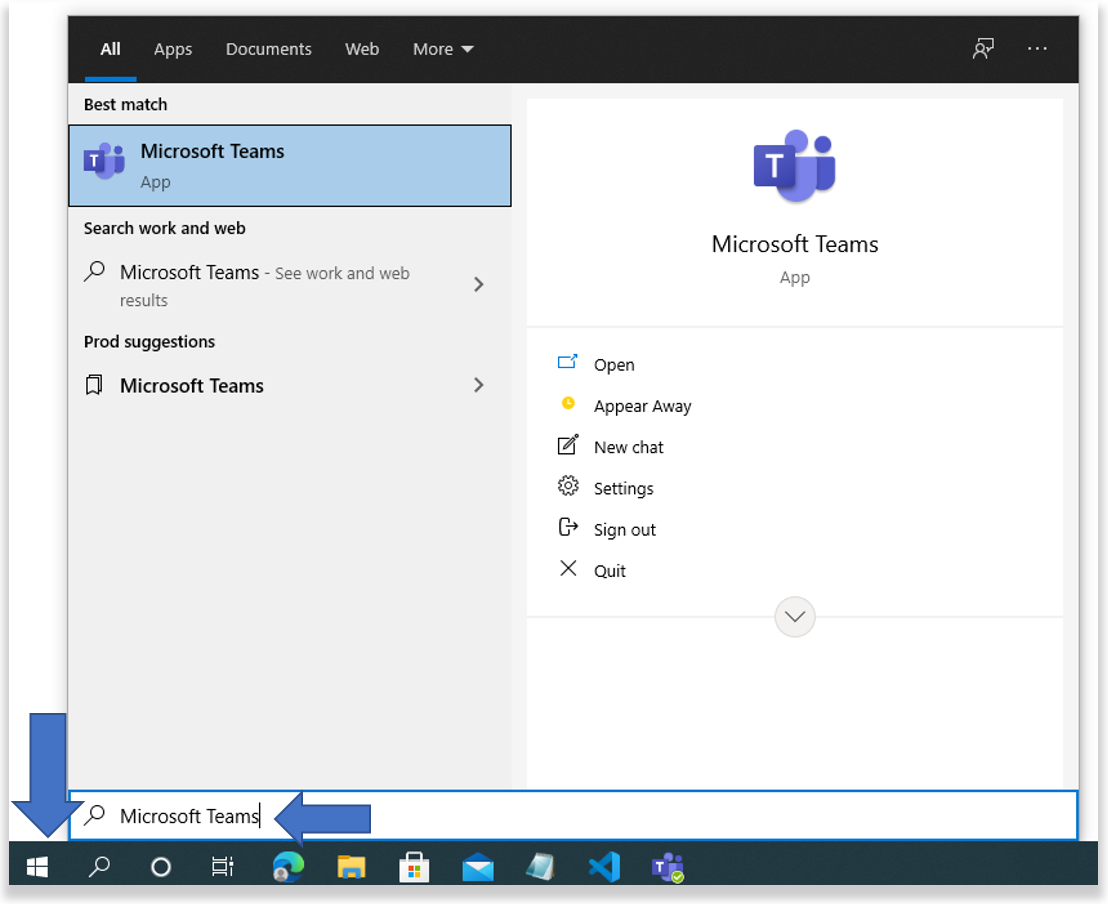Open Microsoft Edge from the taskbar
Screen dimensions: 1108x904
coord(289,867)
